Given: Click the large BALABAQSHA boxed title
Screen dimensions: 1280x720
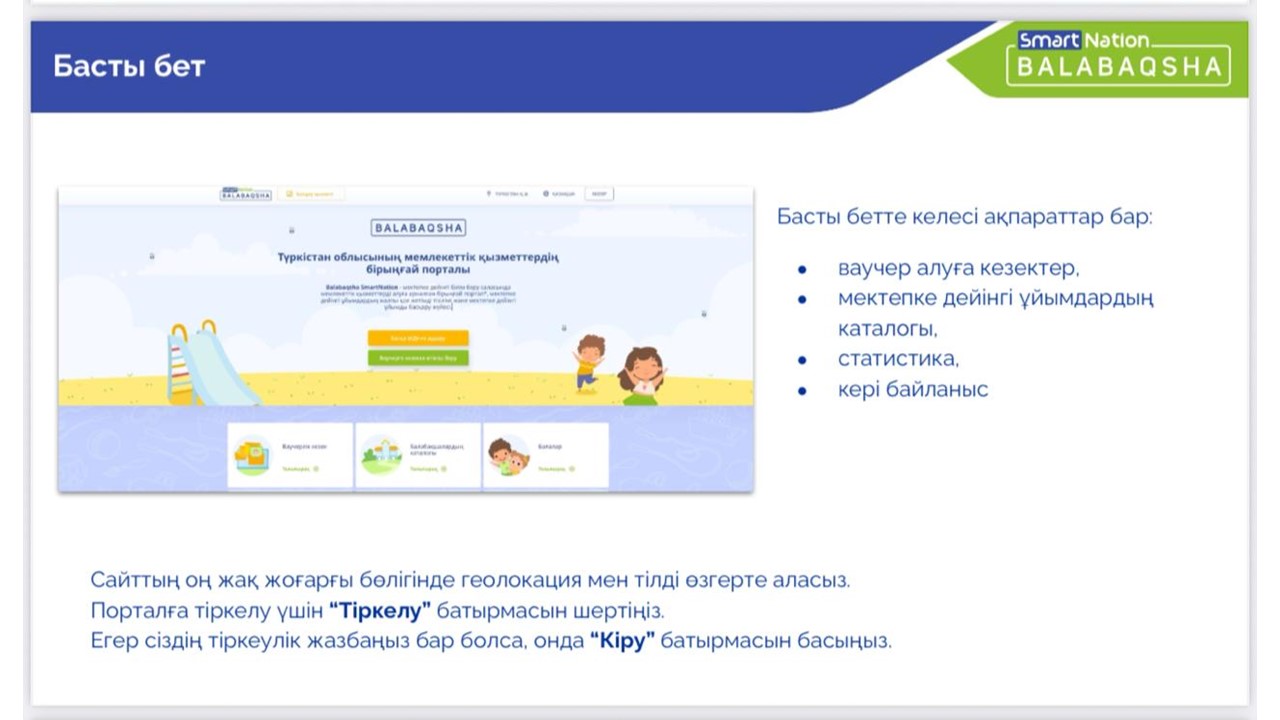Looking at the screenshot, I should click(418, 228).
